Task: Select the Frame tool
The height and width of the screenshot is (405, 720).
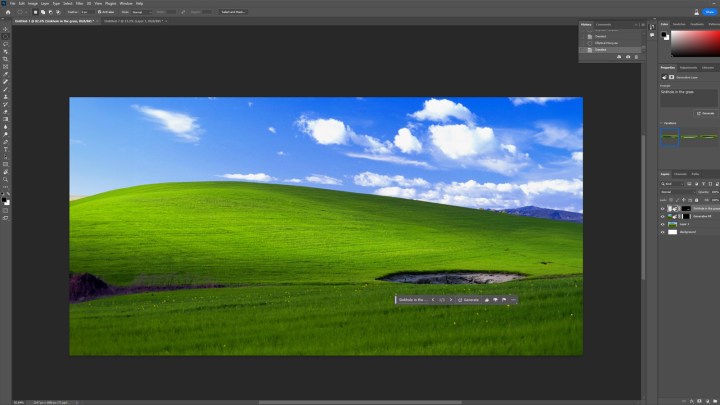Action: (6, 67)
